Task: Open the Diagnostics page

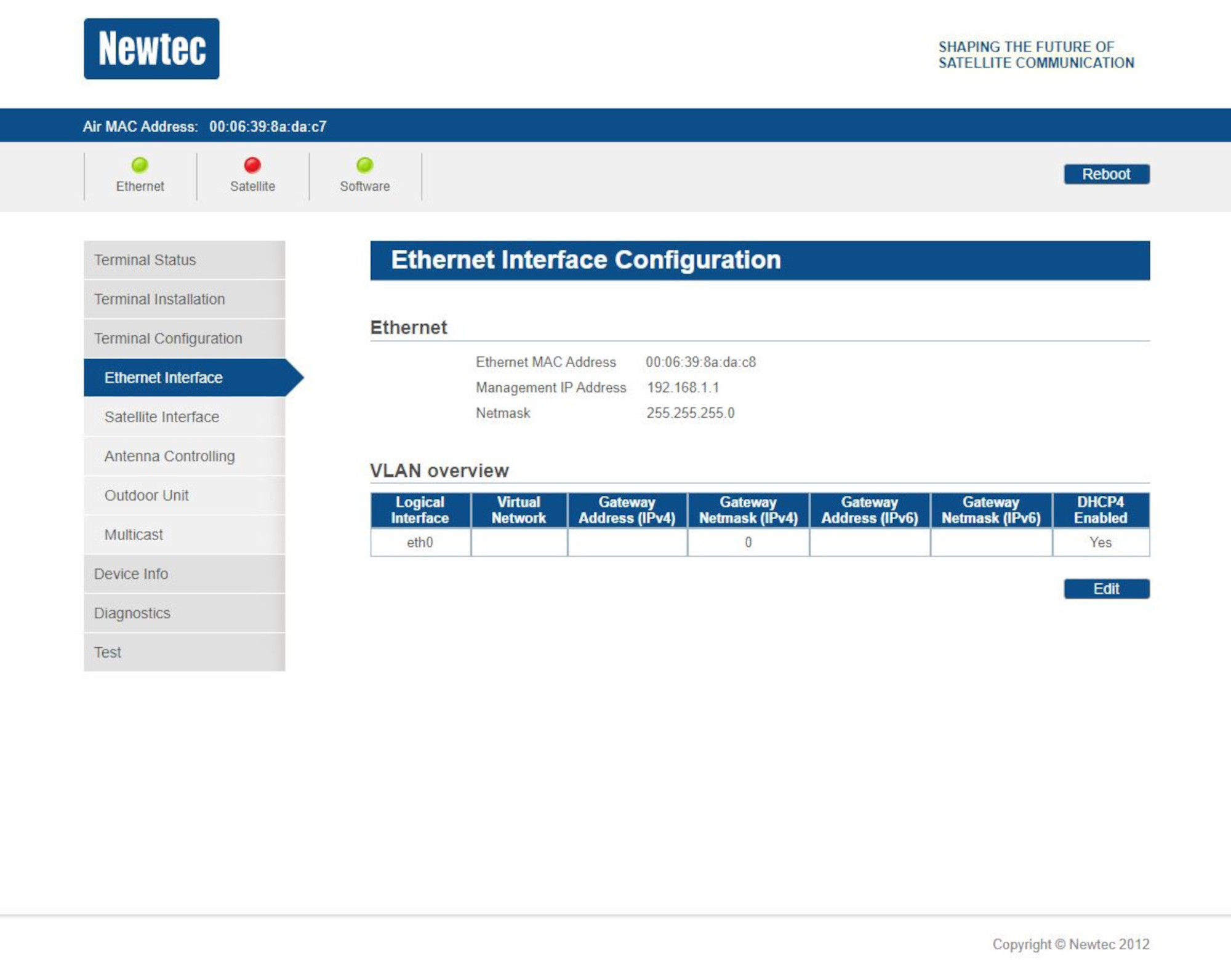Action: pyautogui.click(x=132, y=613)
